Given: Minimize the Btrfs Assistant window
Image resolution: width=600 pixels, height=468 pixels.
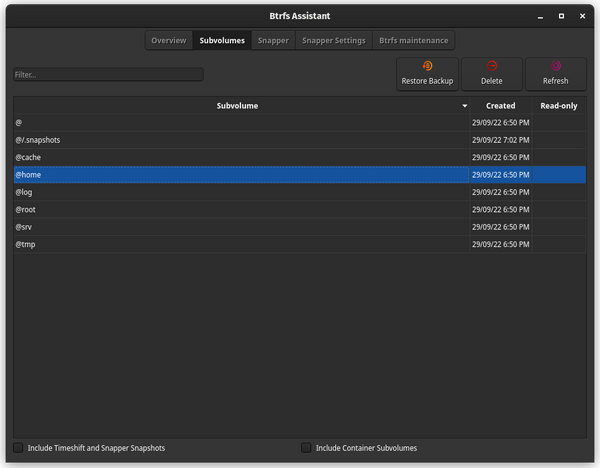Looking at the screenshot, I should coord(540,15).
